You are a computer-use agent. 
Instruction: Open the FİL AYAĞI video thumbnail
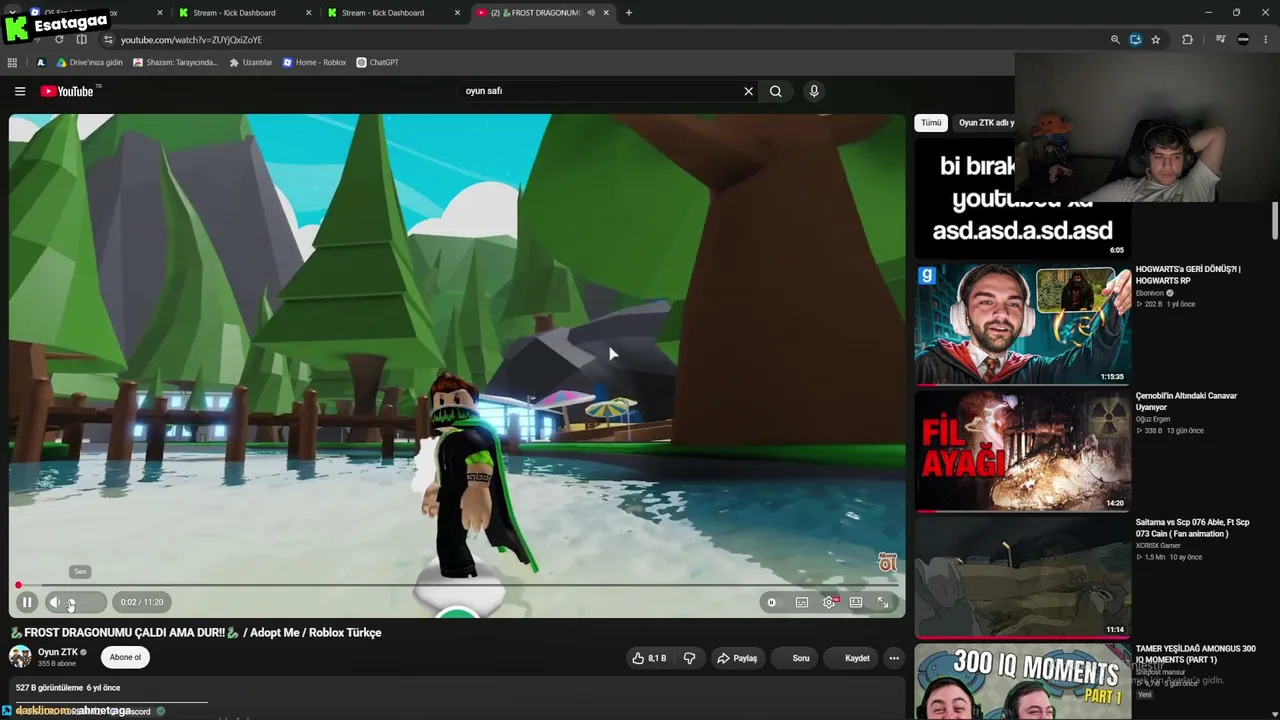tap(1022, 450)
